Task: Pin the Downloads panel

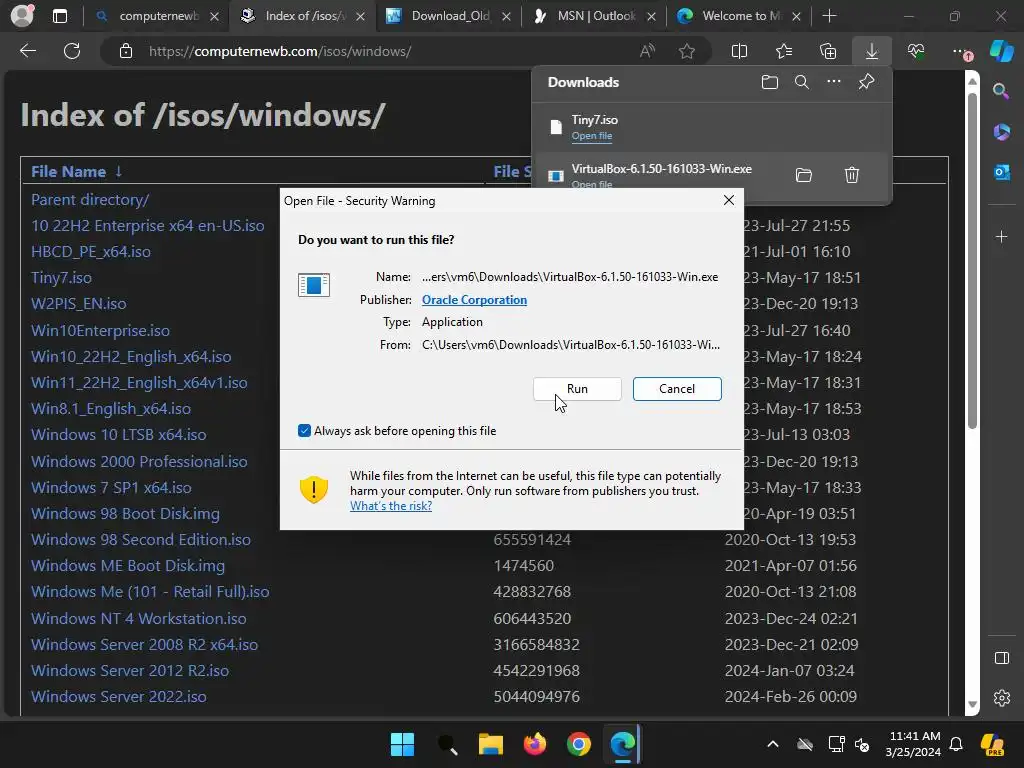Action: 866,82
